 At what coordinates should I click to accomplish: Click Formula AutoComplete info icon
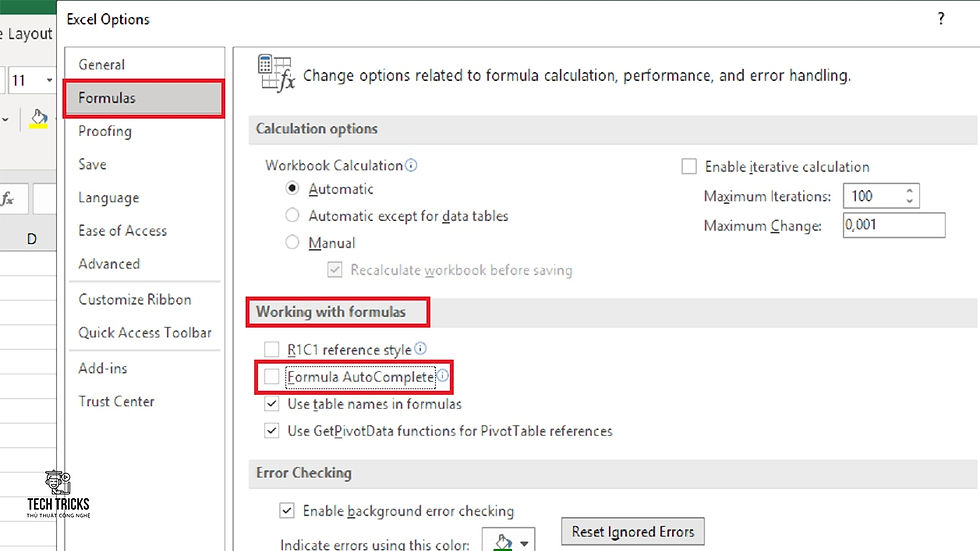pos(442,375)
